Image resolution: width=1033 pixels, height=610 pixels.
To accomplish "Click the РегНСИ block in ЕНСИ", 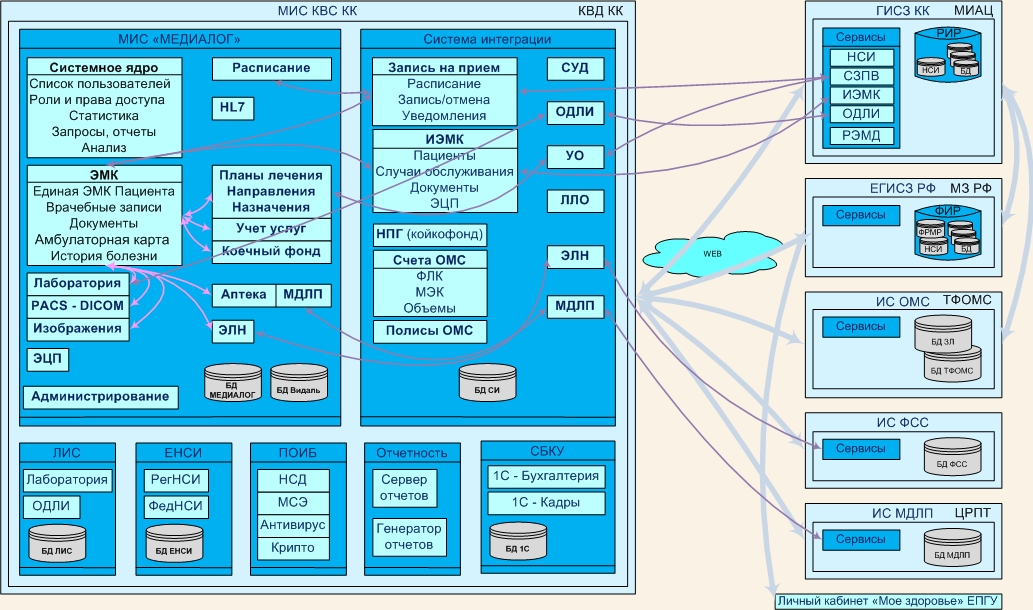I will click(x=176, y=480).
